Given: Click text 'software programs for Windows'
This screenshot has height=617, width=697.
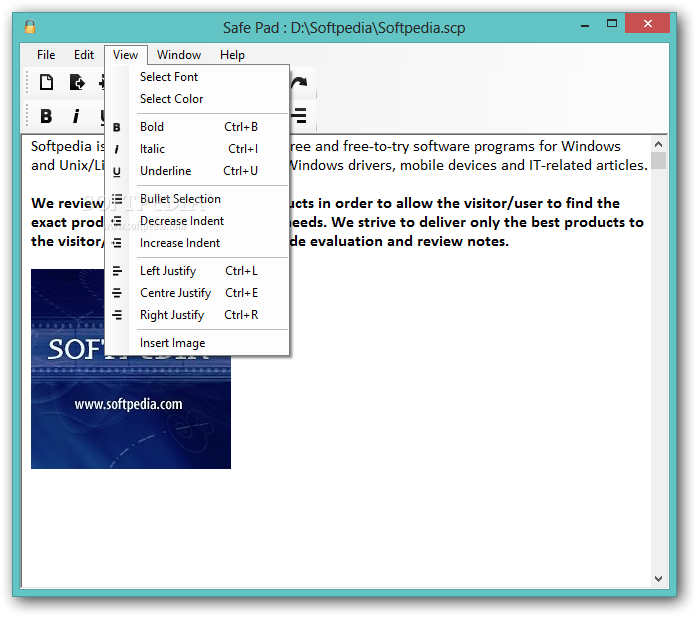Looking at the screenshot, I should point(517,147).
